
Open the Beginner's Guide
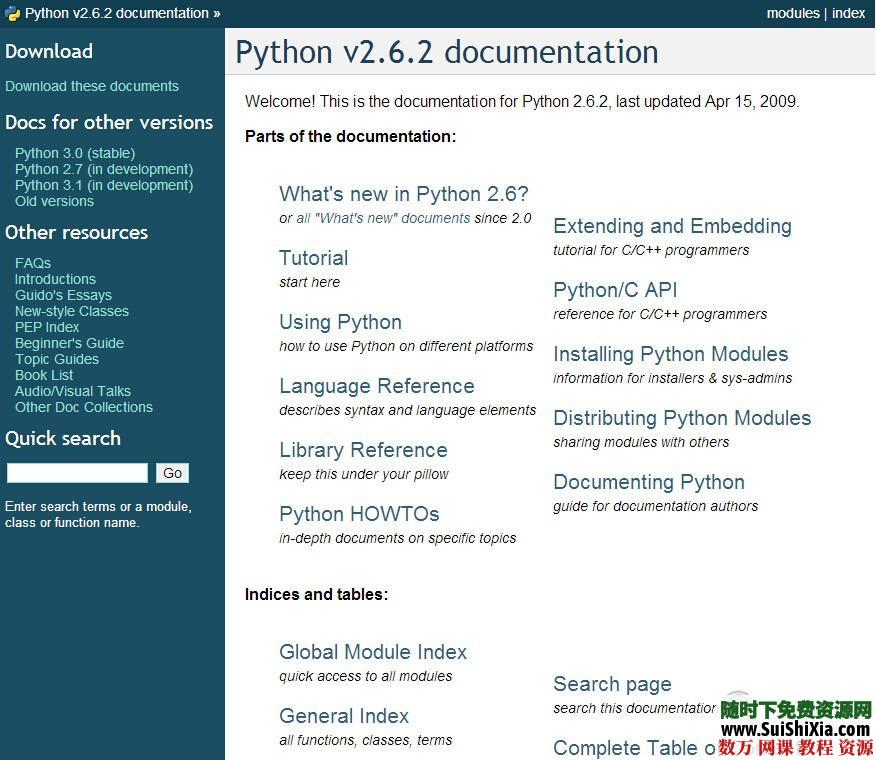pos(69,343)
